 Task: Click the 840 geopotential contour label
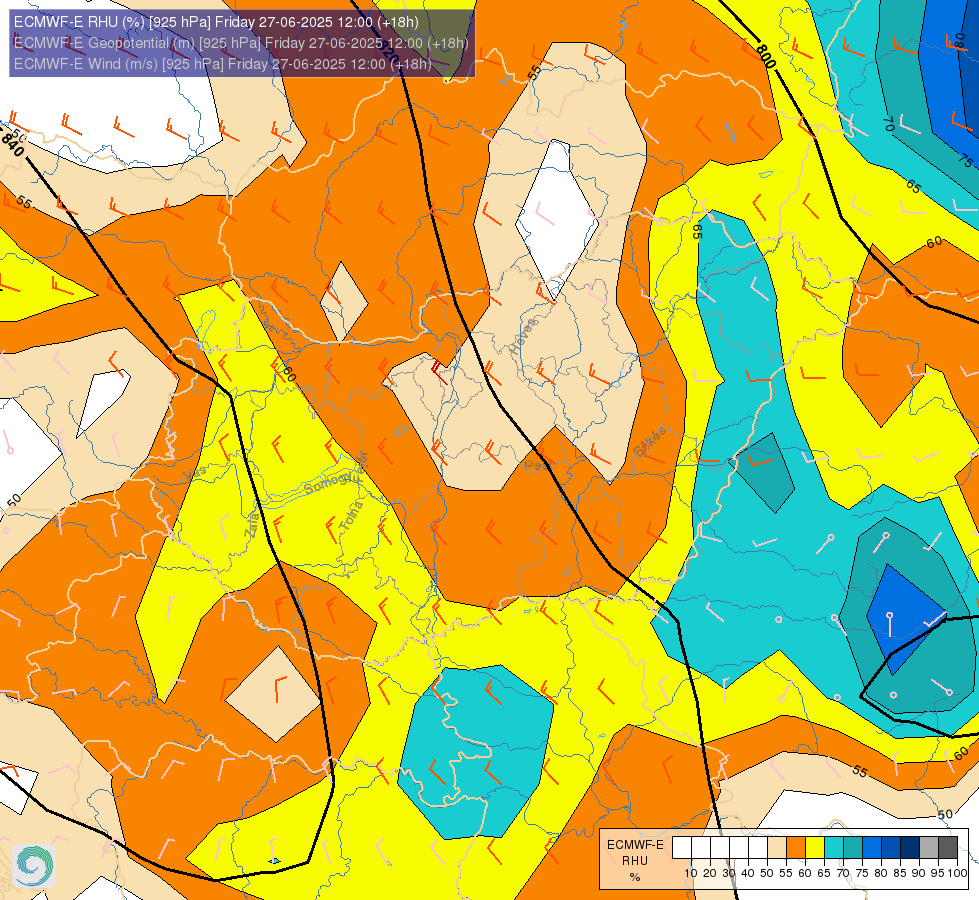(12, 145)
